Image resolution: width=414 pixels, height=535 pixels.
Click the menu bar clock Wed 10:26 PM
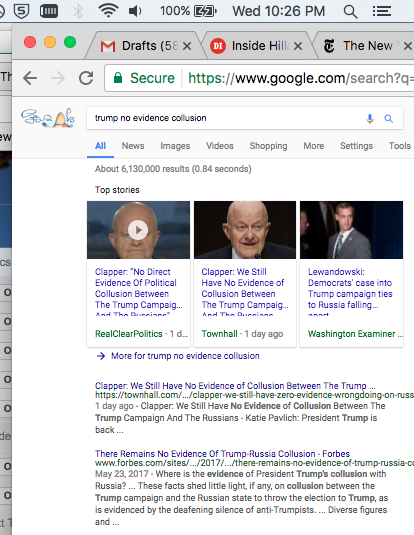click(x=279, y=11)
